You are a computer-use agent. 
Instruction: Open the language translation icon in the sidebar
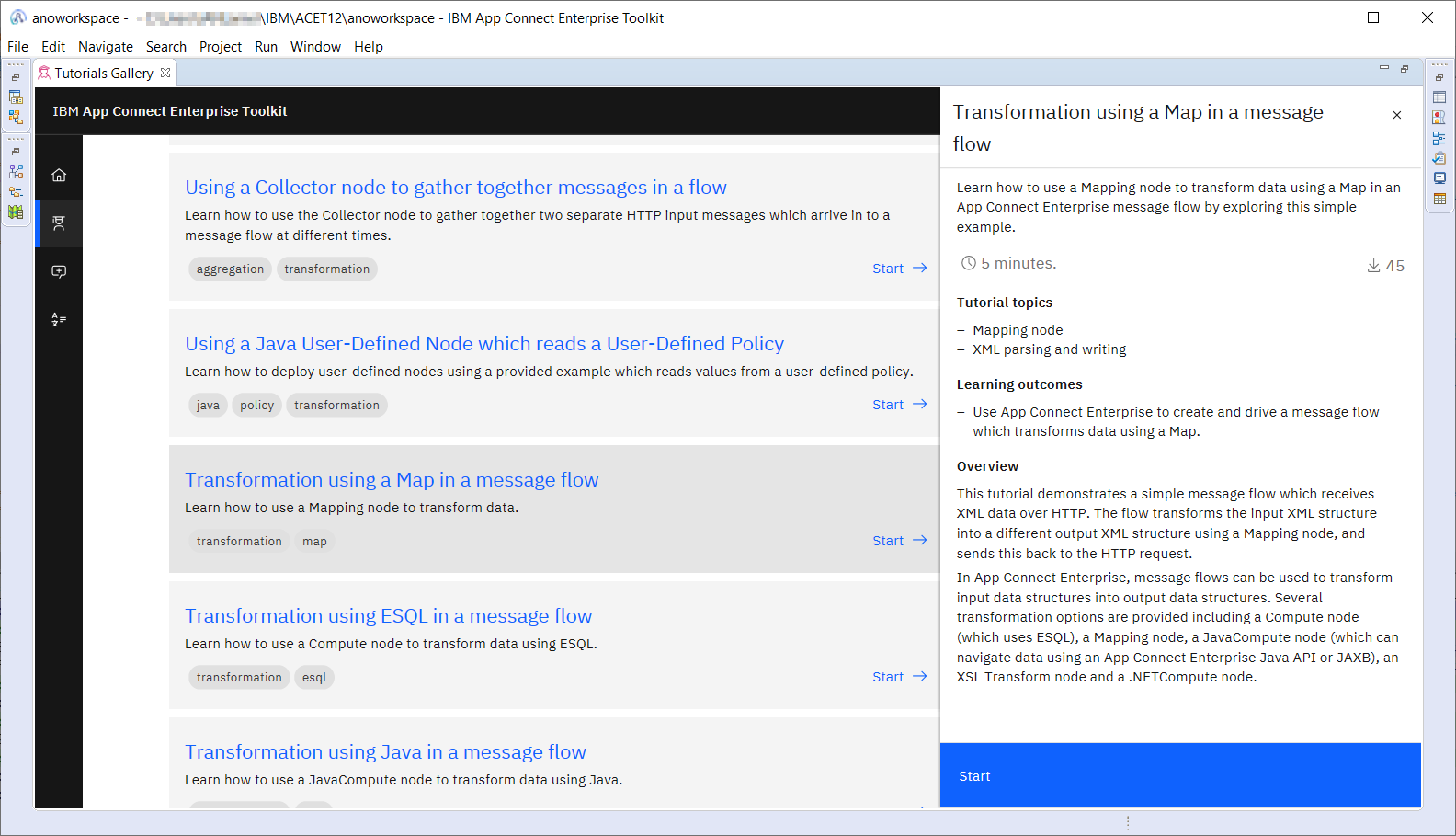(59, 319)
